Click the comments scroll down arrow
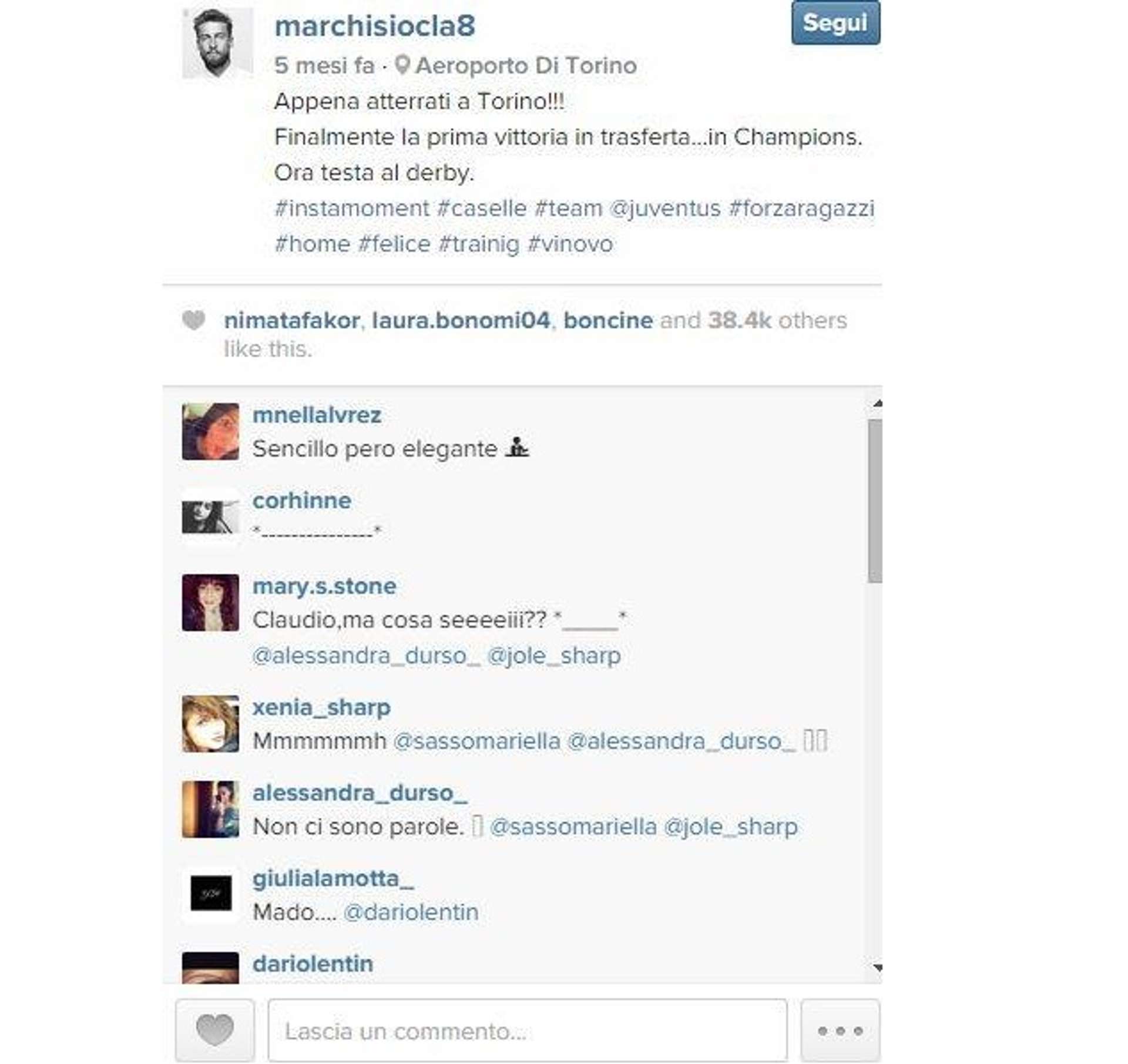The image size is (1128, 1064). point(877,967)
